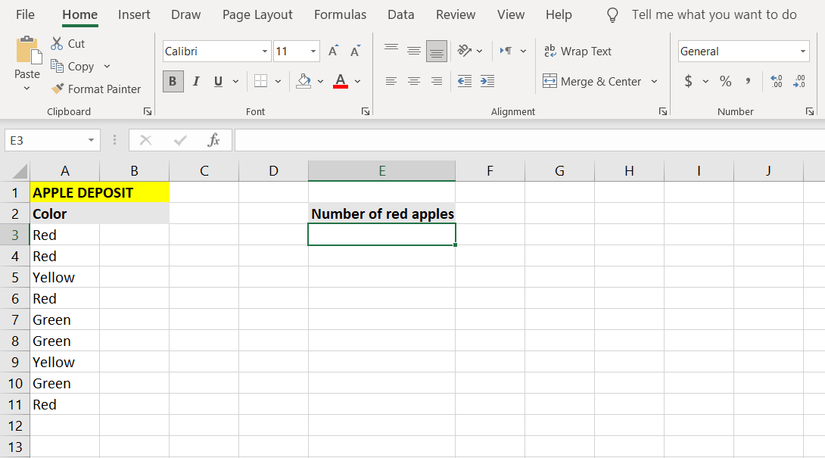The width and height of the screenshot is (825, 458).
Task: Cut selection with the scissors icon
Action: [57, 44]
